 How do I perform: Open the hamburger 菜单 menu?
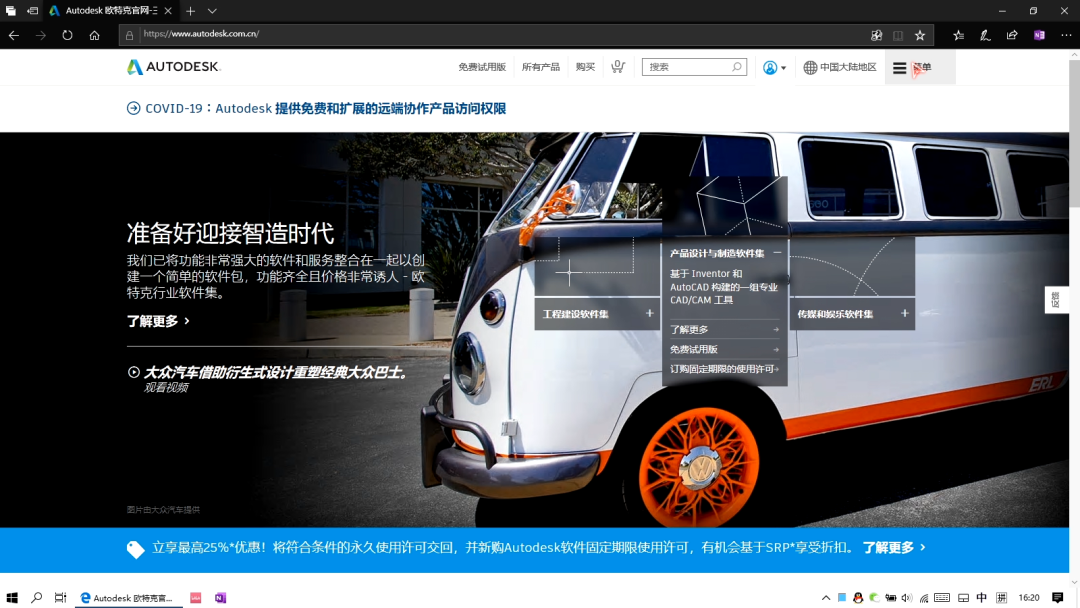920,67
